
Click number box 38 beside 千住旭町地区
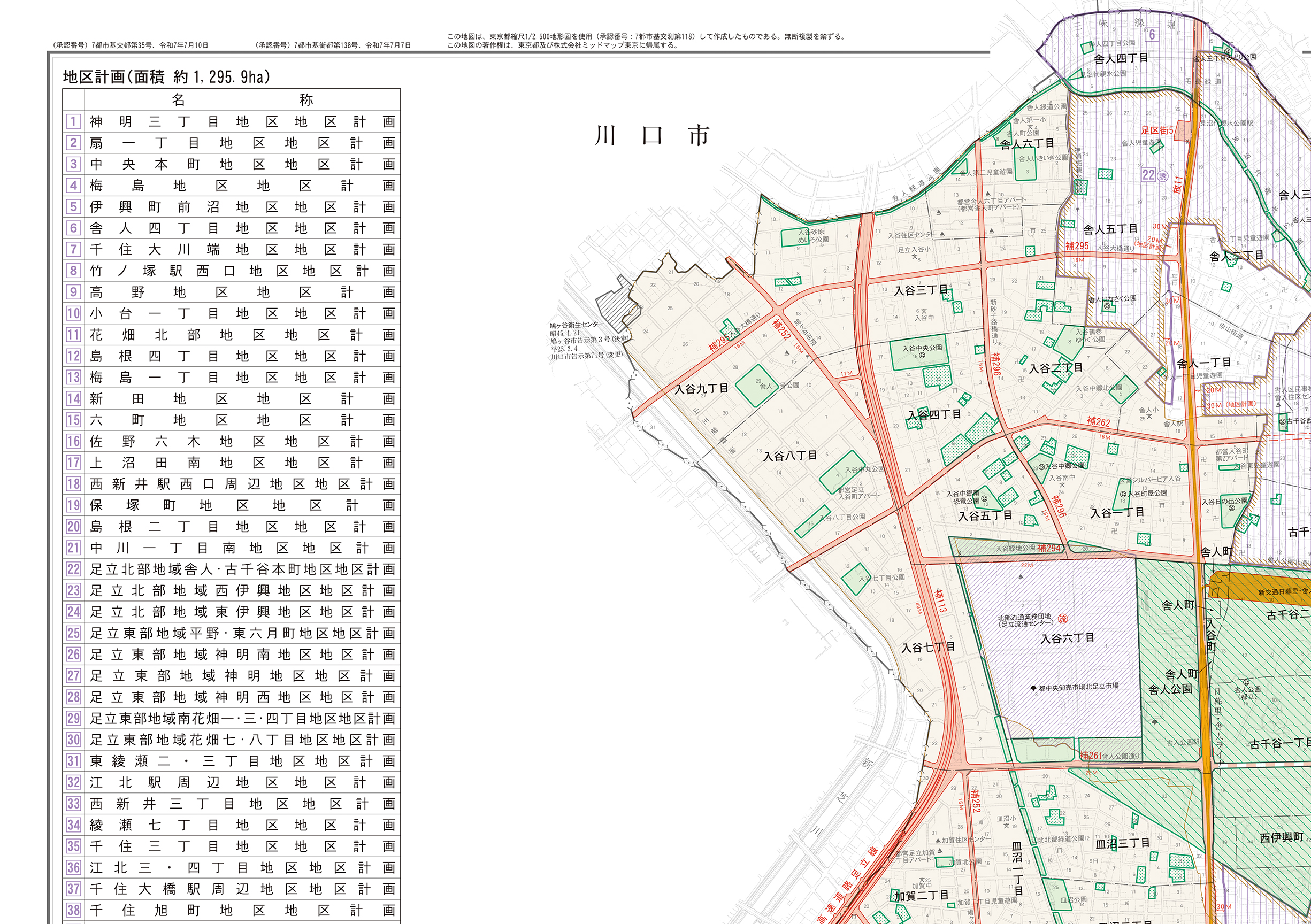coord(73,910)
